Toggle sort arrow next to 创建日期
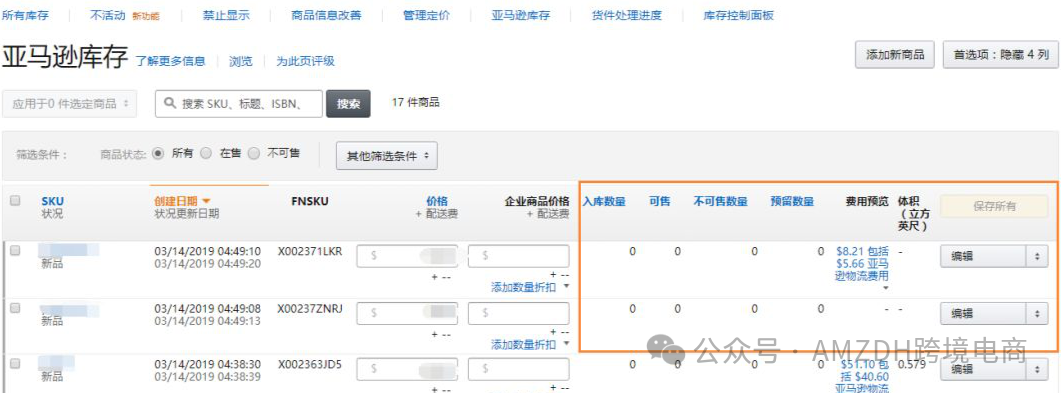 [x=206, y=201]
